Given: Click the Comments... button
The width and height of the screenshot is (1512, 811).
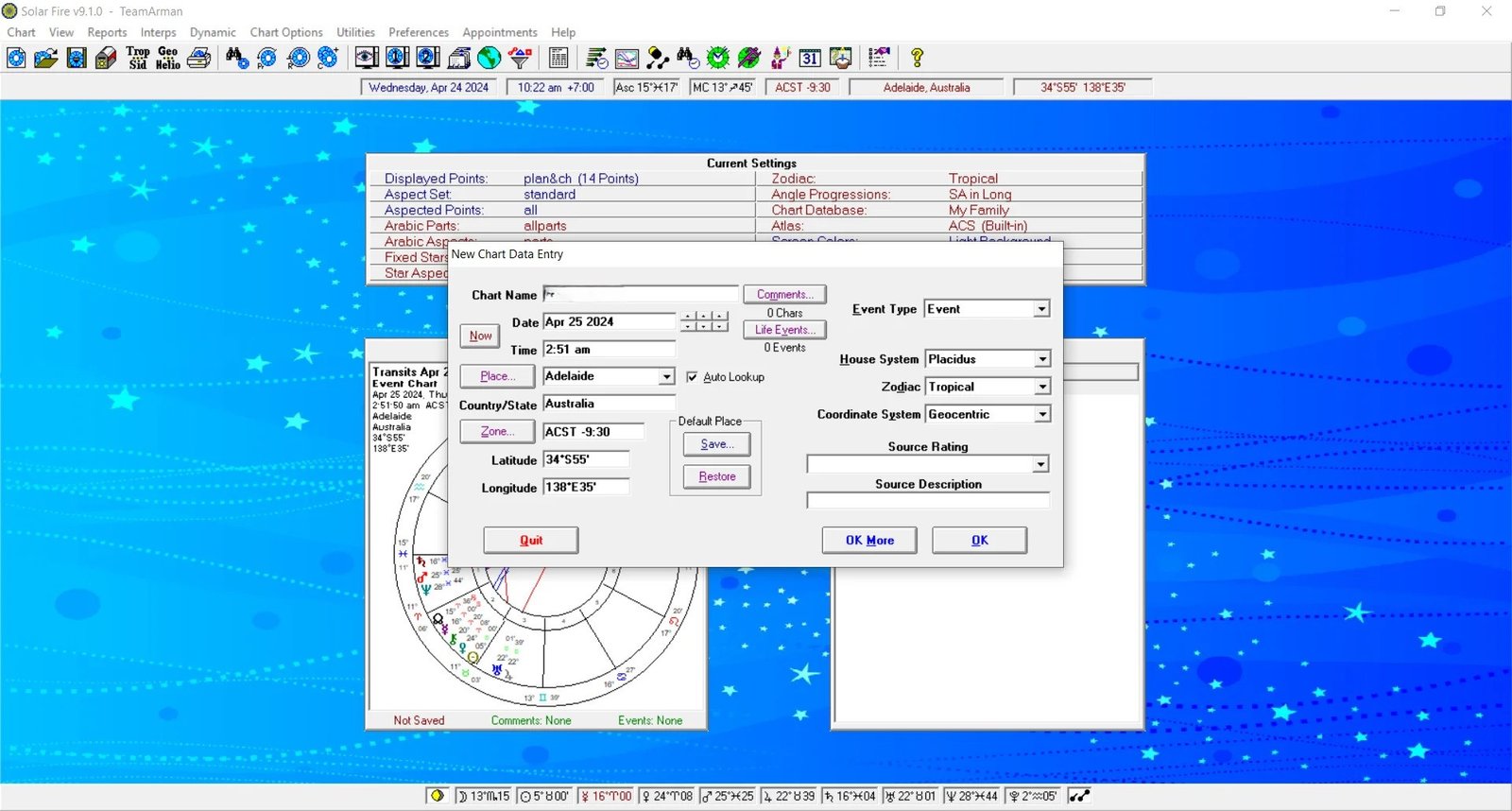Looking at the screenshot, I should tap(785, 295).
